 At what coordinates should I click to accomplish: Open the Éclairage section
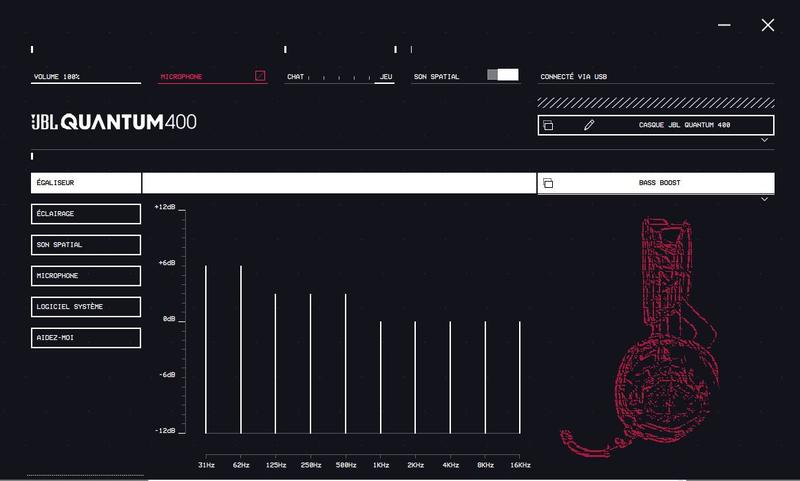[x=86, y=214]
